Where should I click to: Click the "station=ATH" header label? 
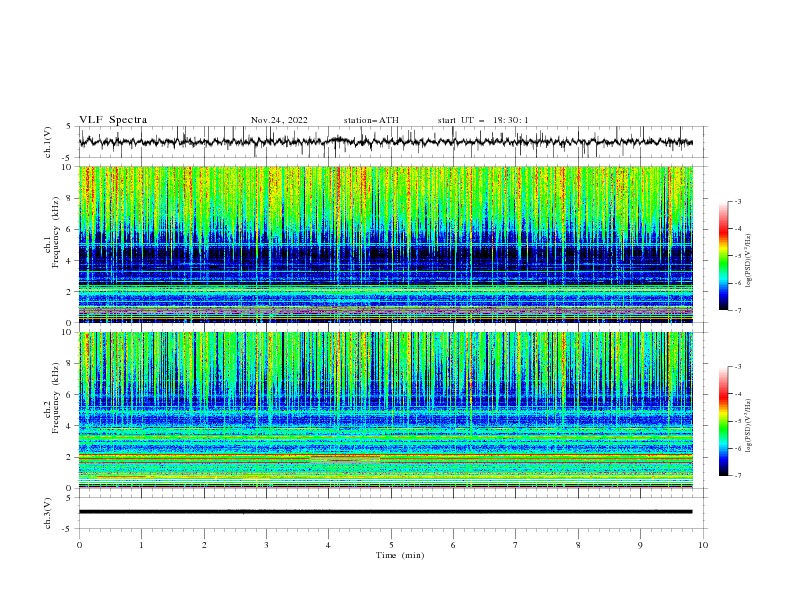click(x=371, y=120)
